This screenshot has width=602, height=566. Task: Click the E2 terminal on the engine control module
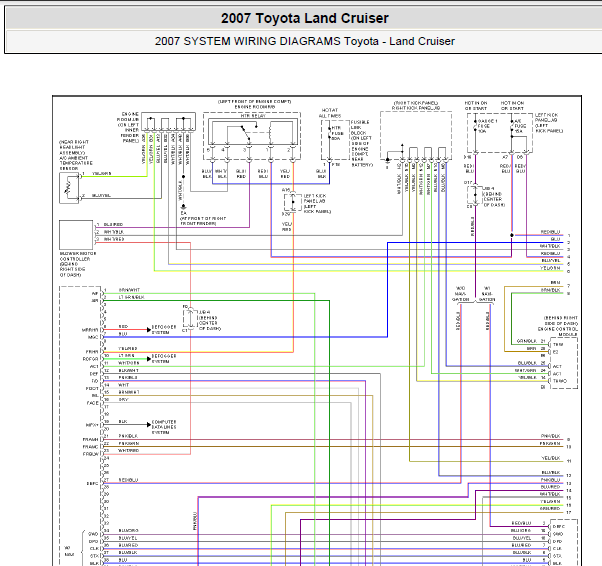click(556, 352)
